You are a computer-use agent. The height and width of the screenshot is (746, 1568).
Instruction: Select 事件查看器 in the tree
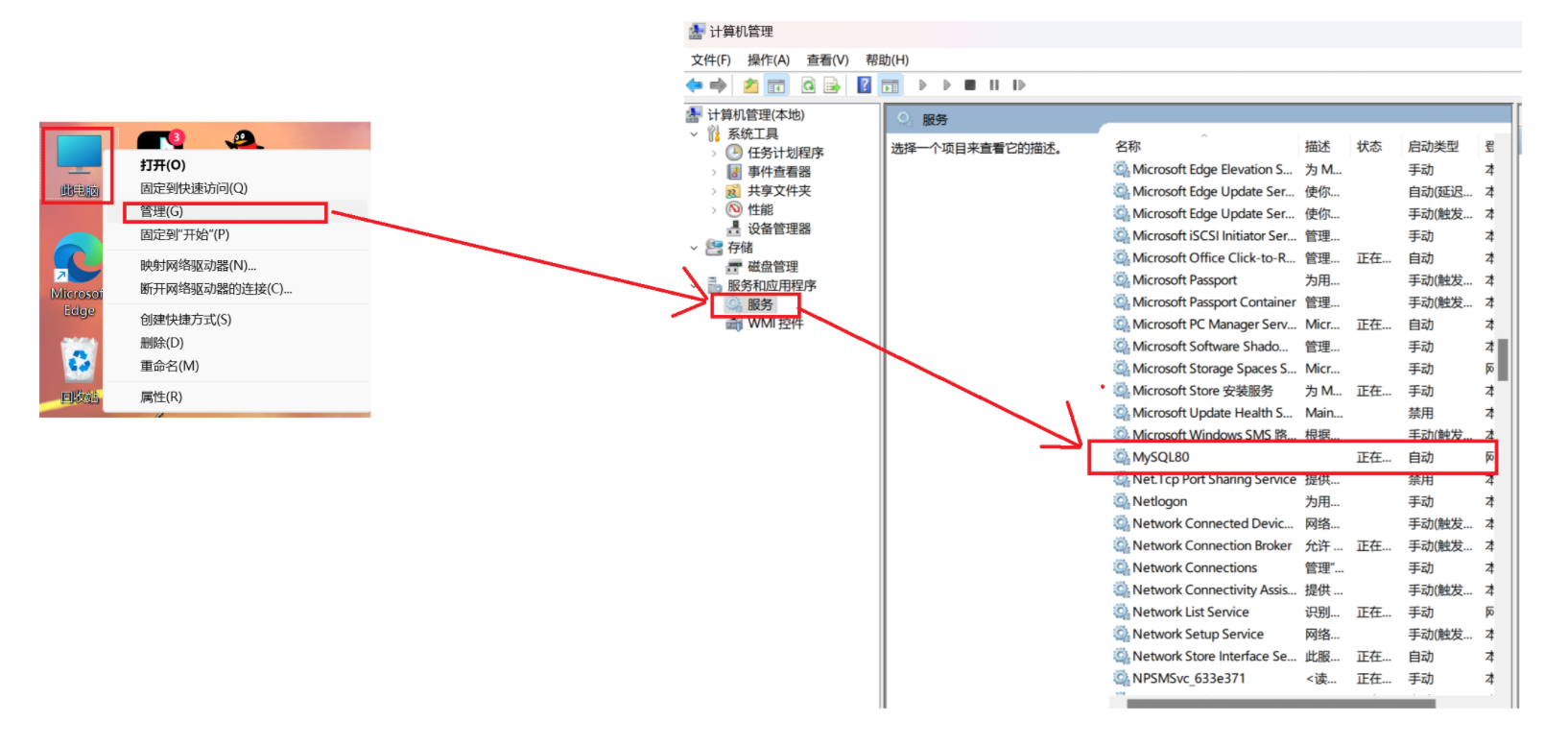click(x=778, y=172)
